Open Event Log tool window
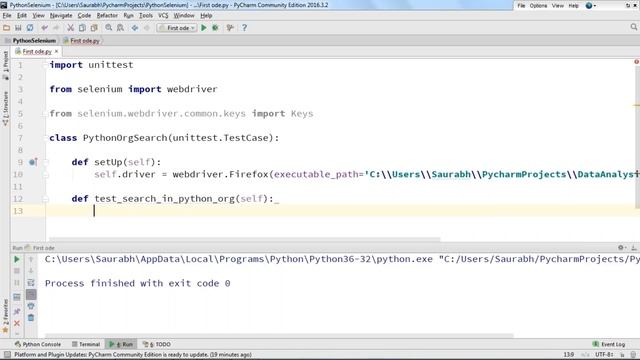 click(x=609, y=344)
